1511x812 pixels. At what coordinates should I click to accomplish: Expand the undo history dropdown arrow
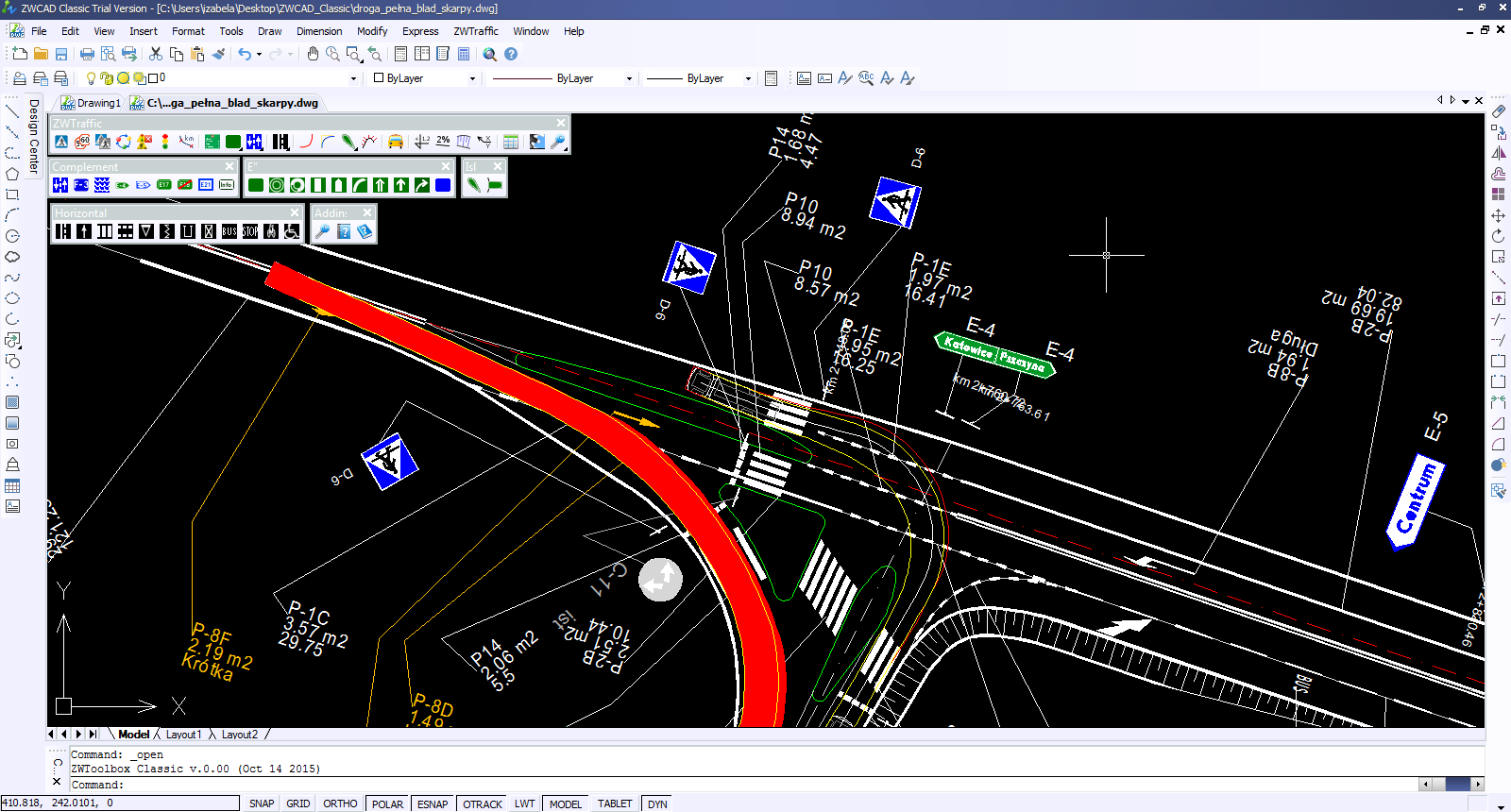(x=259, y=55)
